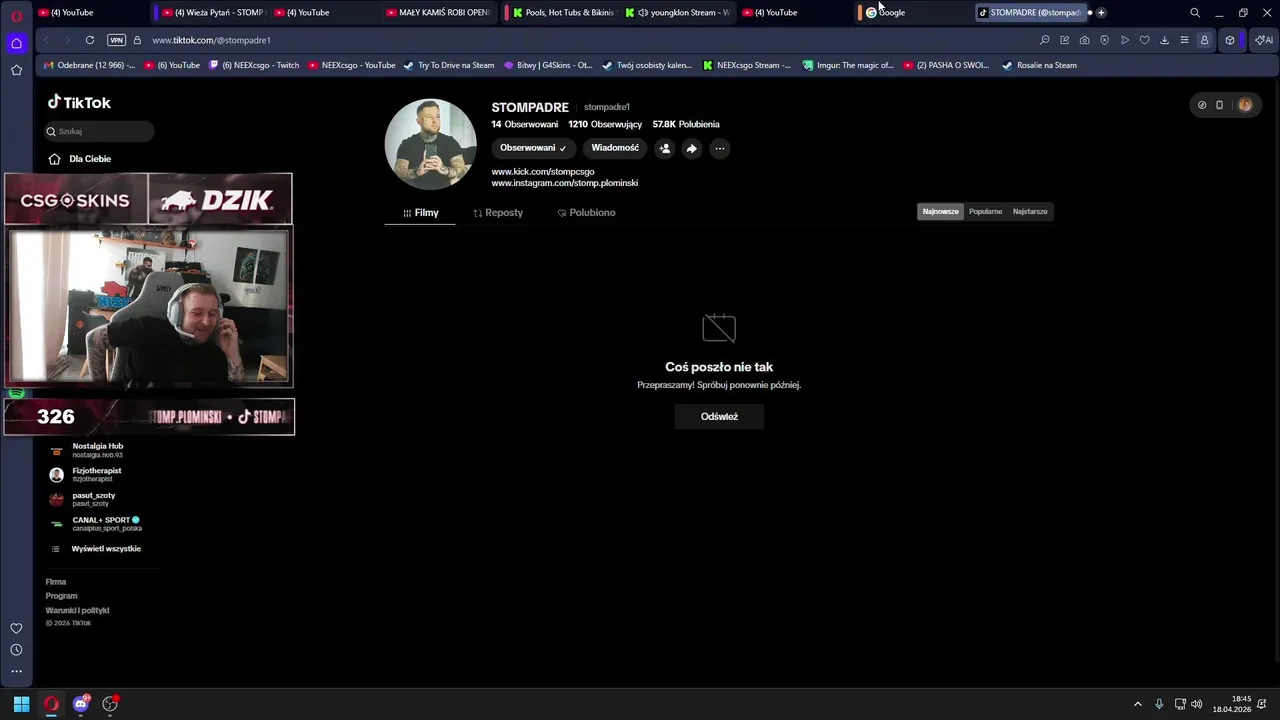Click the address bar URL field

click(x=590, y=40)
